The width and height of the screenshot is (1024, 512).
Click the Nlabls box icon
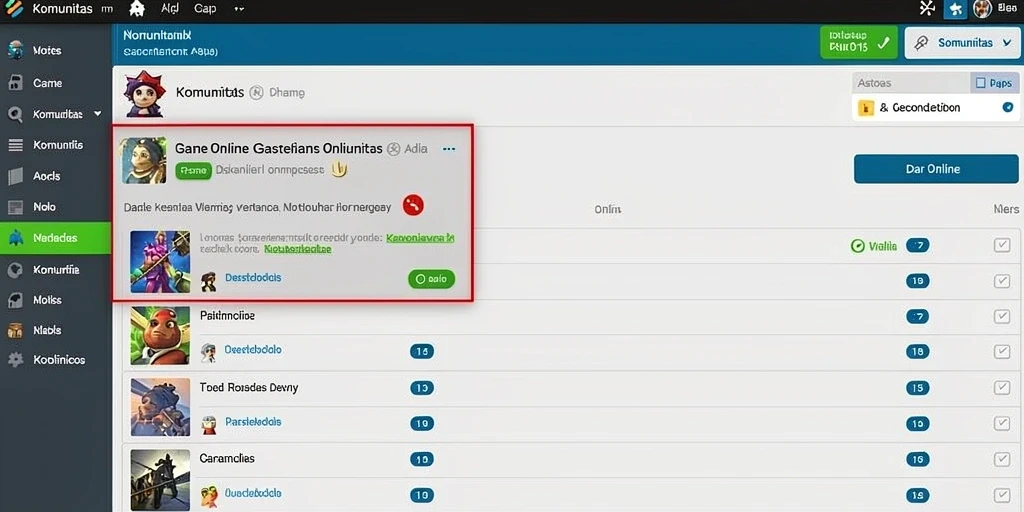[x=15, y=330]
